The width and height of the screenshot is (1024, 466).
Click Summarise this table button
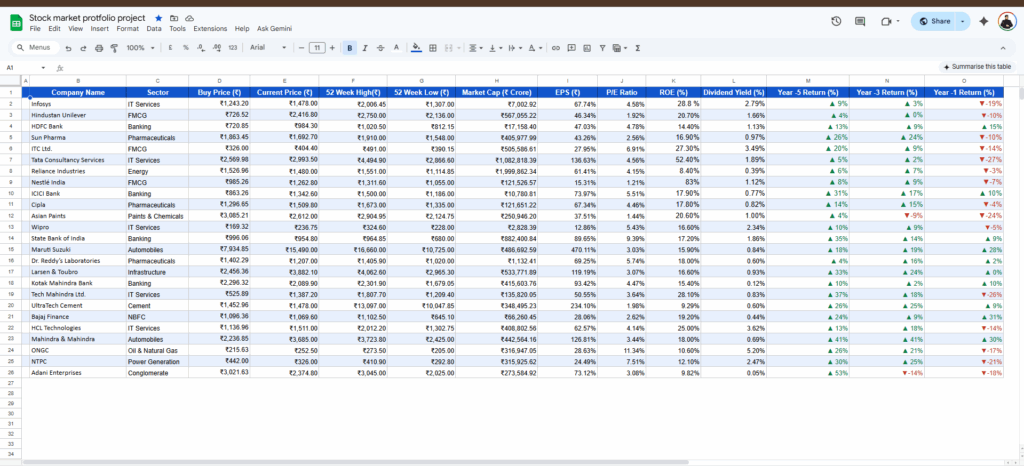coord(977,66)
